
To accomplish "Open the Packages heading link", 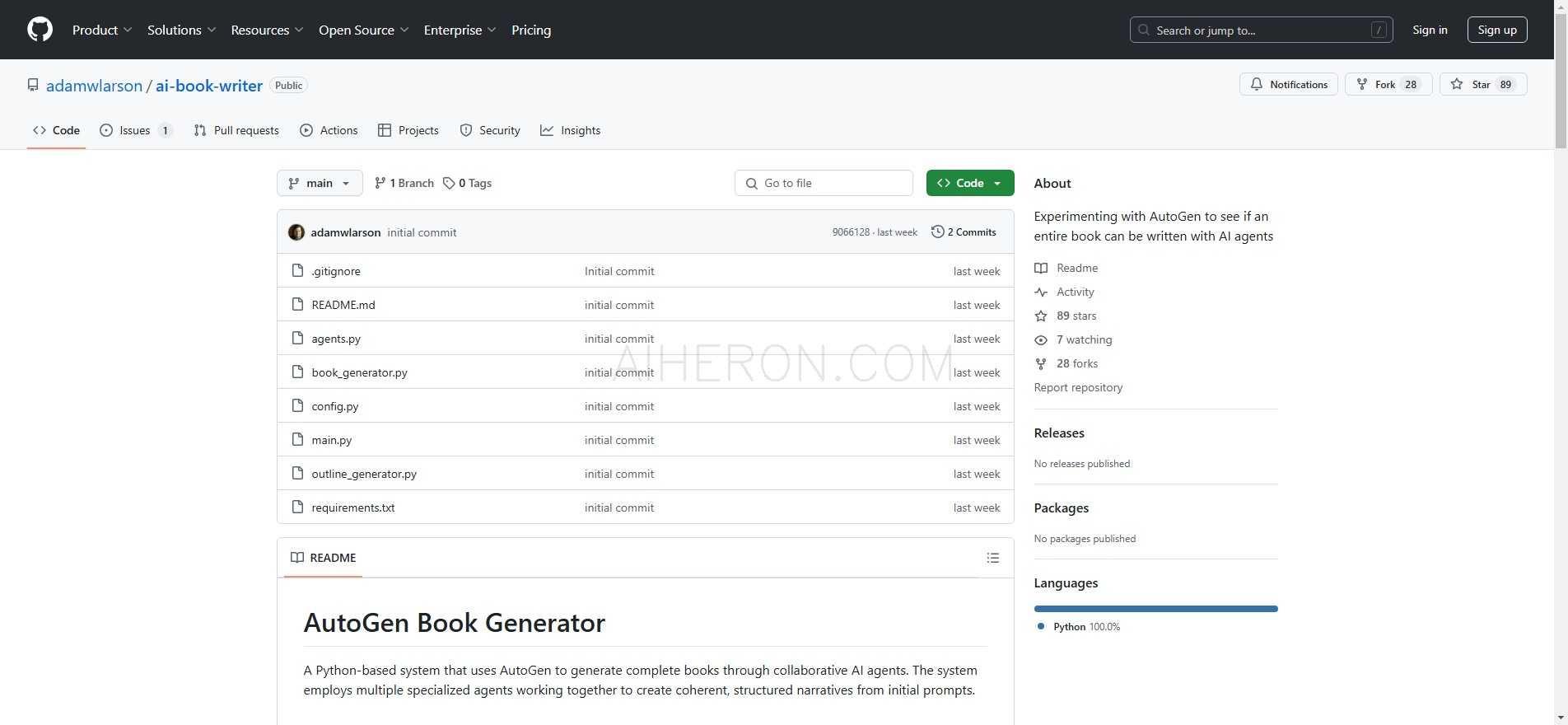I will tap(1062, 508).
